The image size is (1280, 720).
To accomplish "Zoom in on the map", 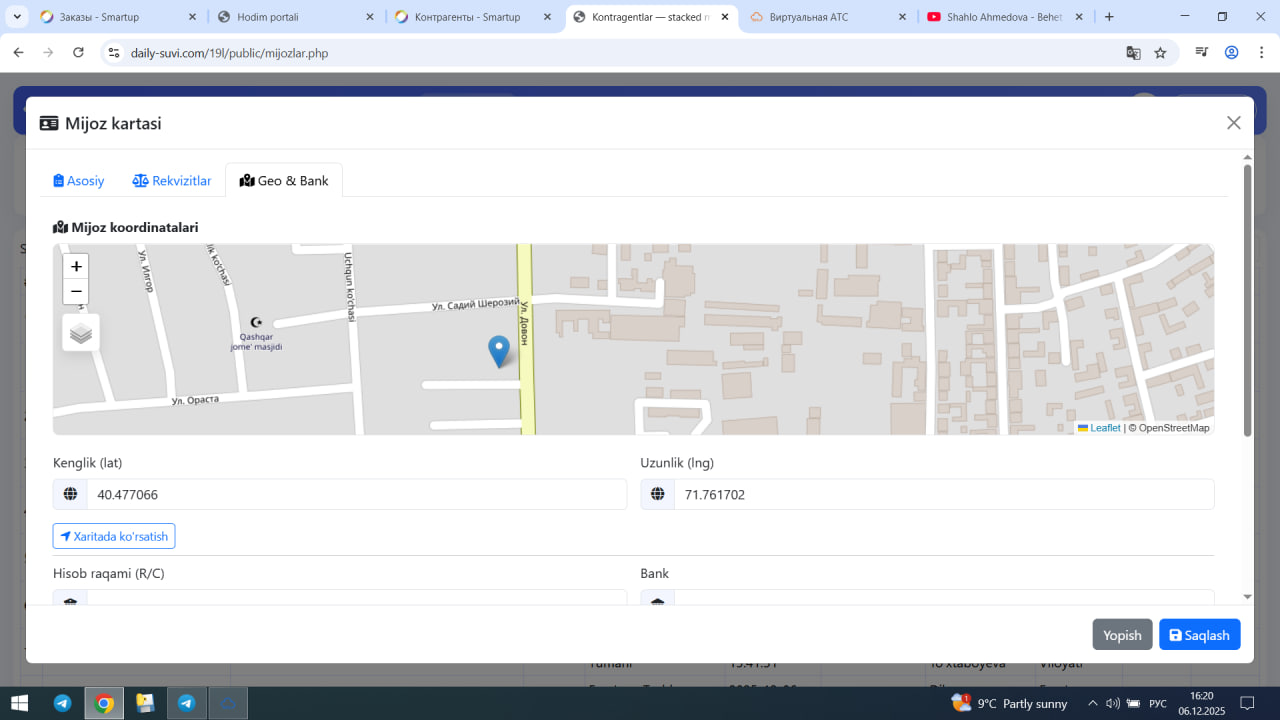I will pos(76,267).
